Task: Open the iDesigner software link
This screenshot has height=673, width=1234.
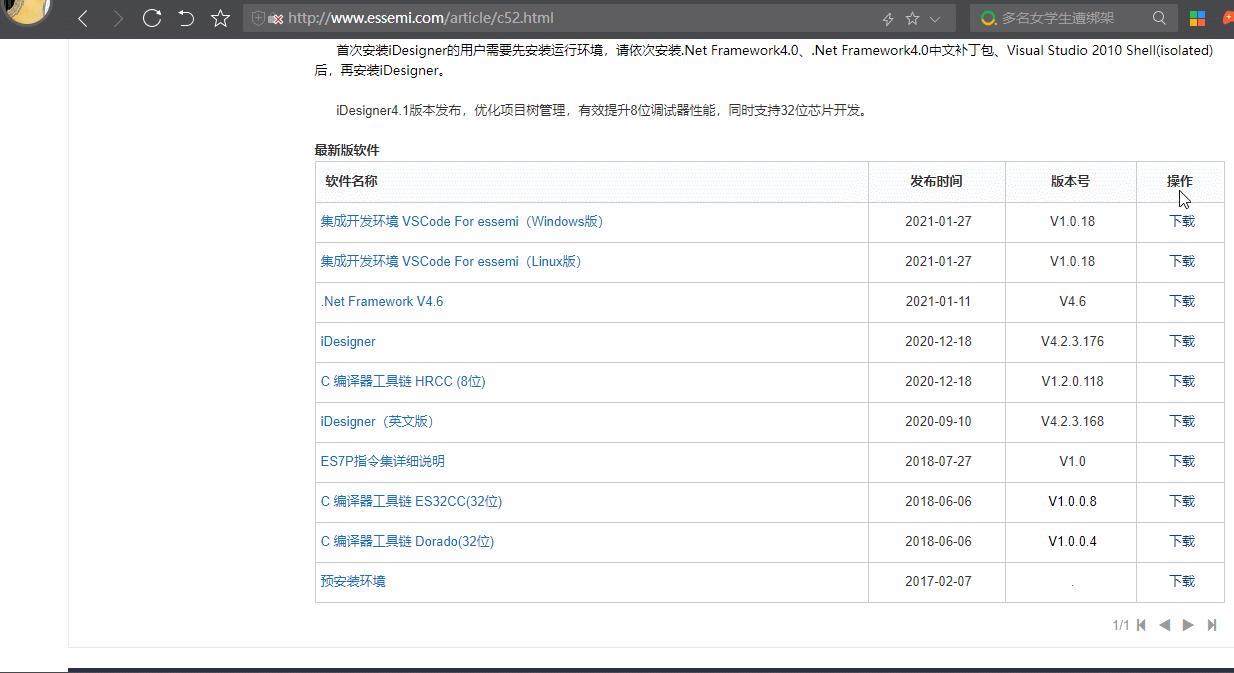Action: [347, 341]
